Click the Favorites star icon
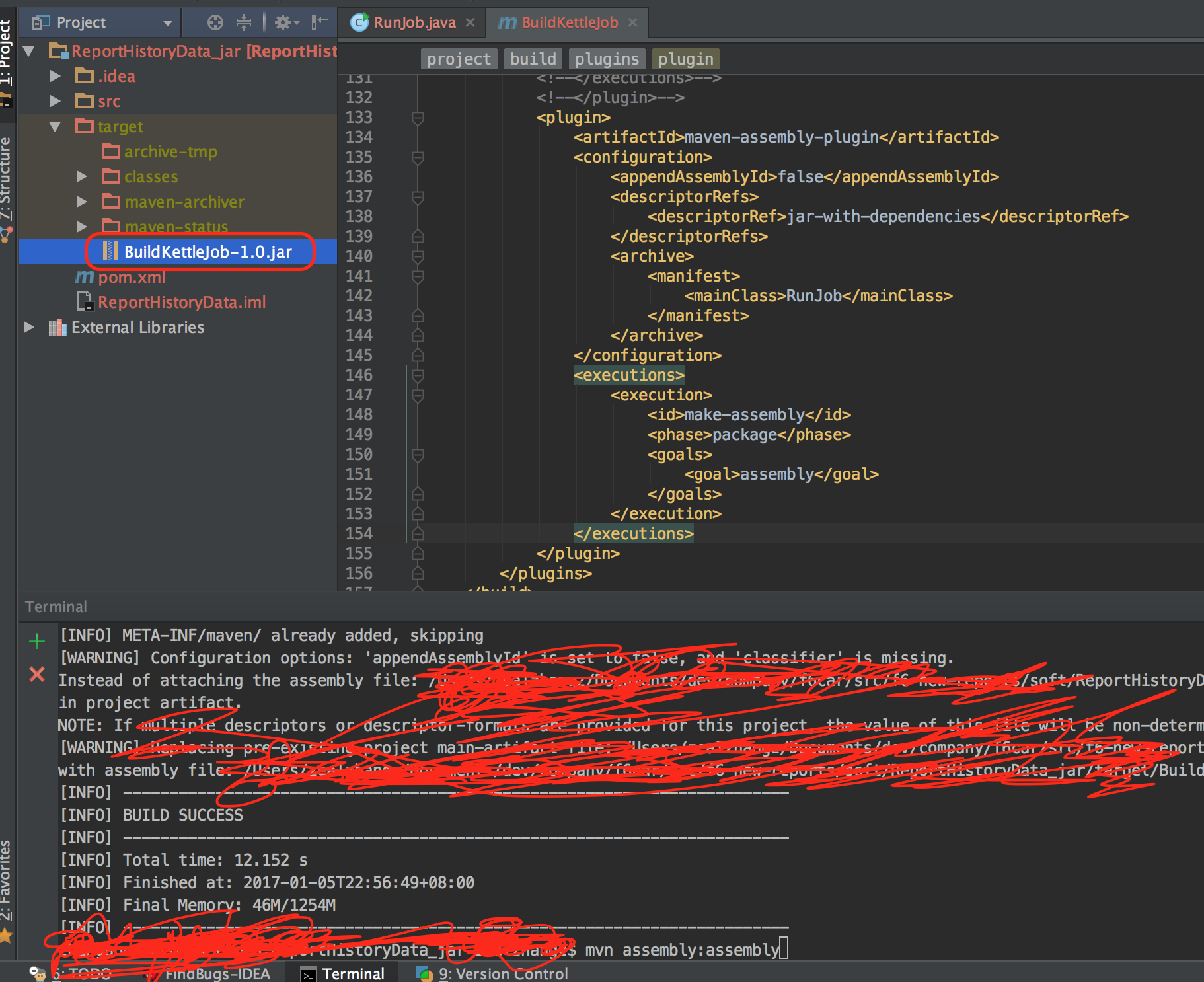Image resolution: width=1204 pixels, height=982 pixels. click(6, 935)
